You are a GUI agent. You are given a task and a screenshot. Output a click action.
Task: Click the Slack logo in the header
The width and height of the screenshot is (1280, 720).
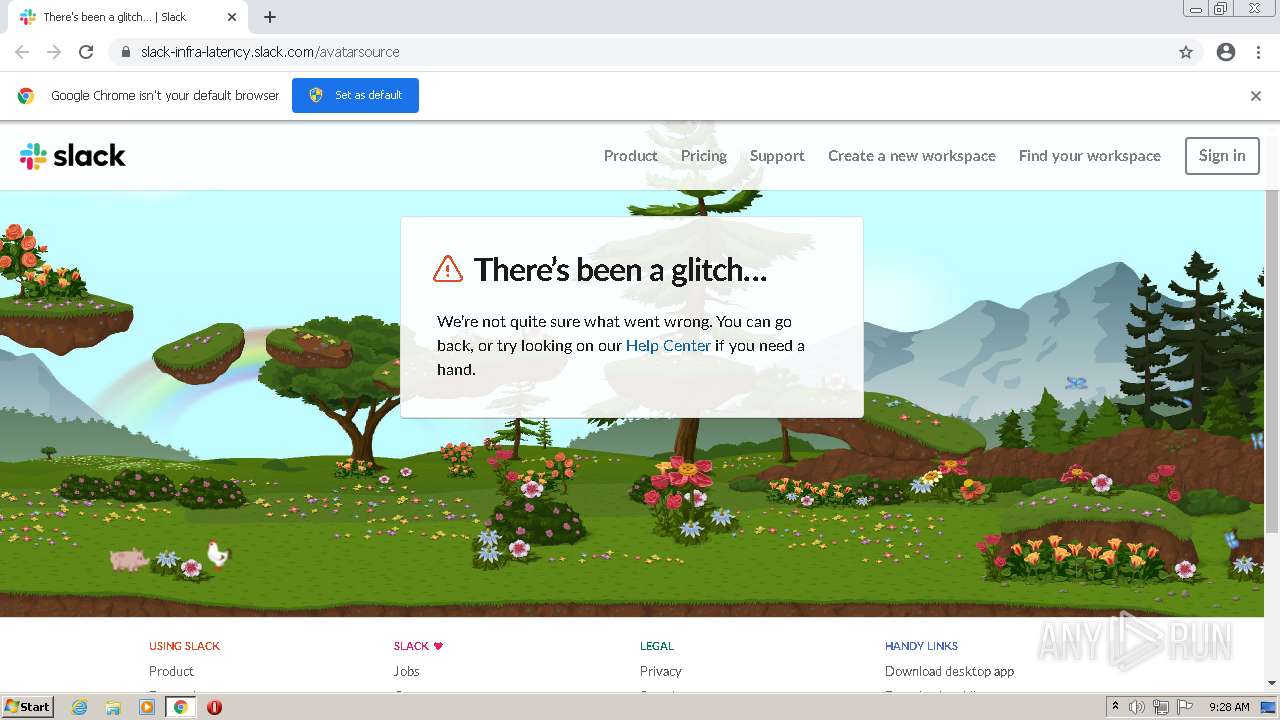click(72, 156)
